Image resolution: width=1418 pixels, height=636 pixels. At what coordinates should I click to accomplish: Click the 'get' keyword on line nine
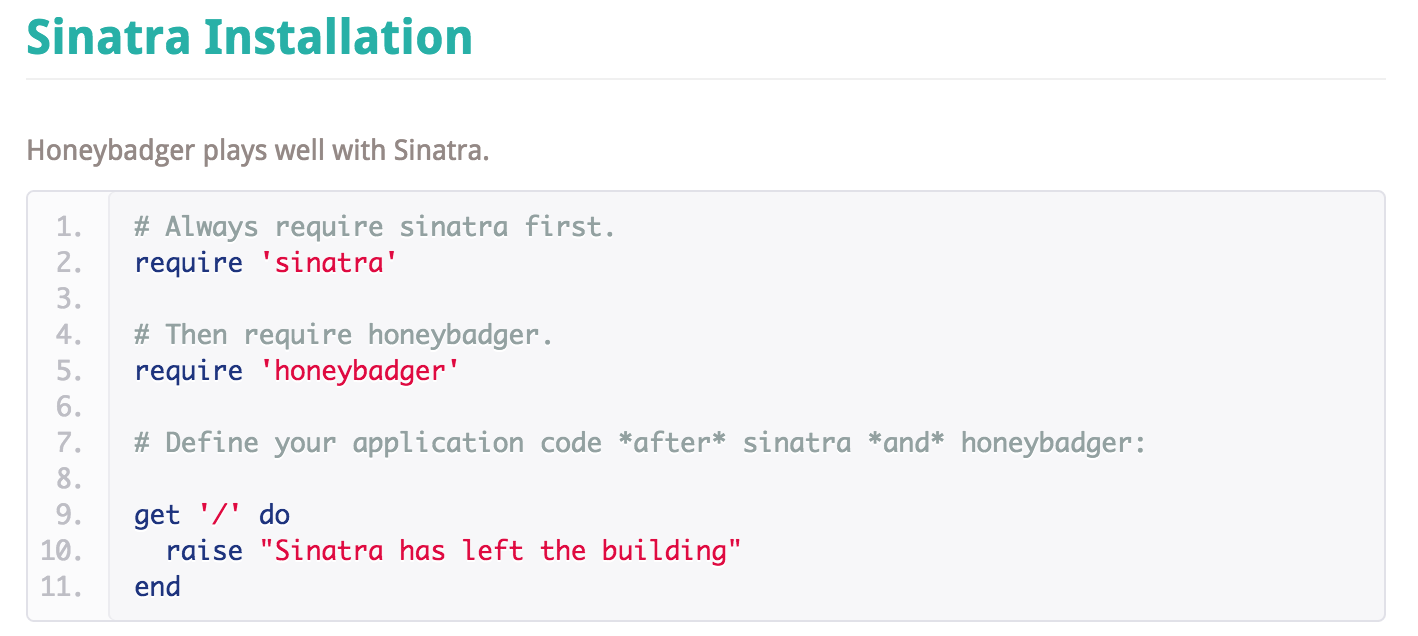[158, 515]
